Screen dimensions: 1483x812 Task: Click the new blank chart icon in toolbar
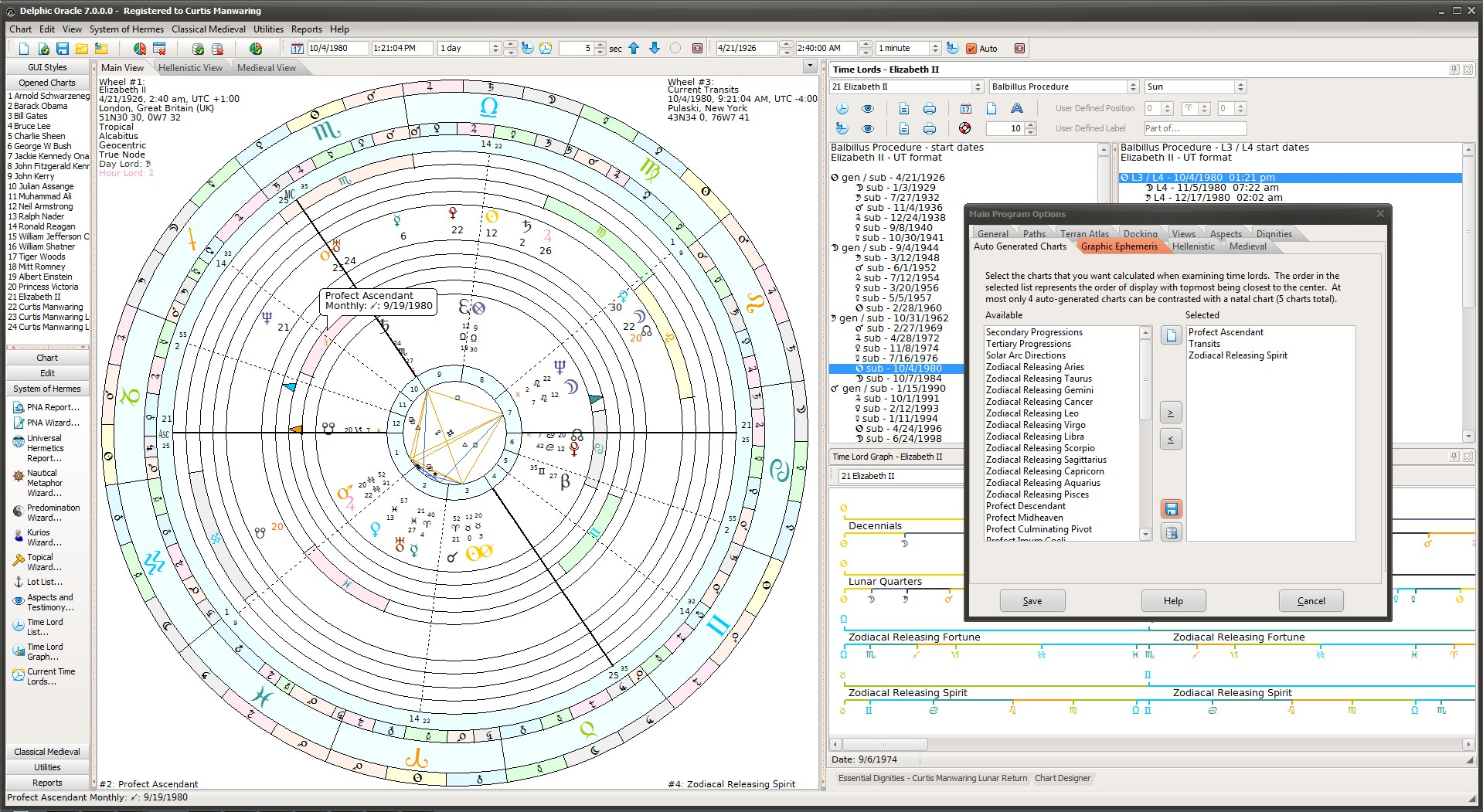click(24, 49)
